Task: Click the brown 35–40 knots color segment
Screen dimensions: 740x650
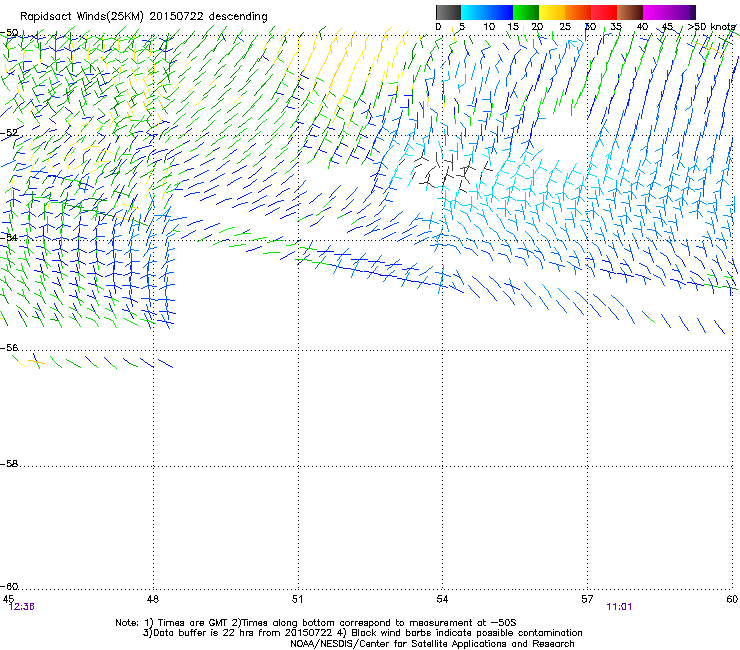Action: tap(630, 12)
